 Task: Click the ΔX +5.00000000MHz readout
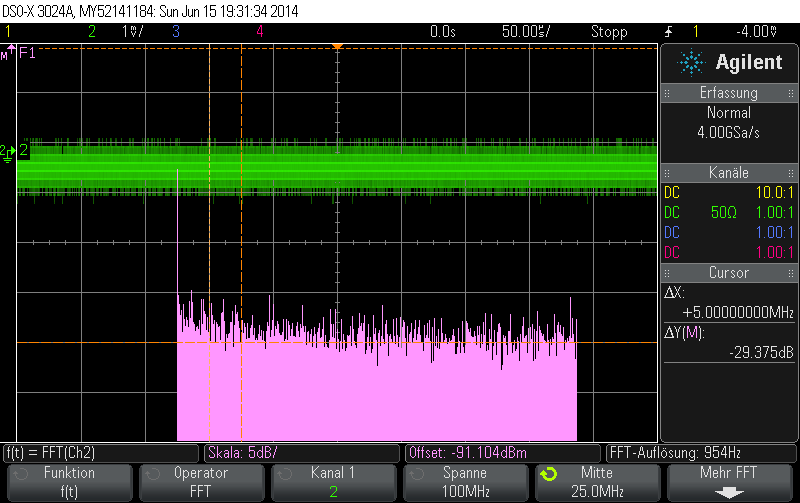(x=729, y=303)
